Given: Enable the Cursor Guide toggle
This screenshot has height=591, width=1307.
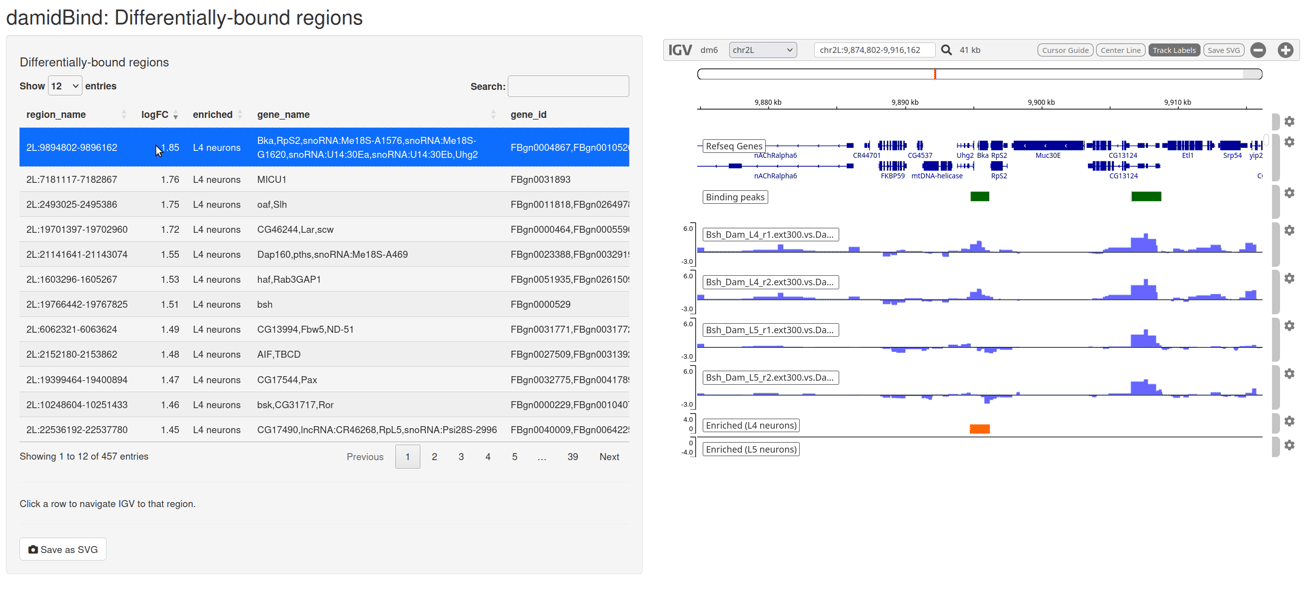Looking at the screenshot, I should click(1065, 49).
